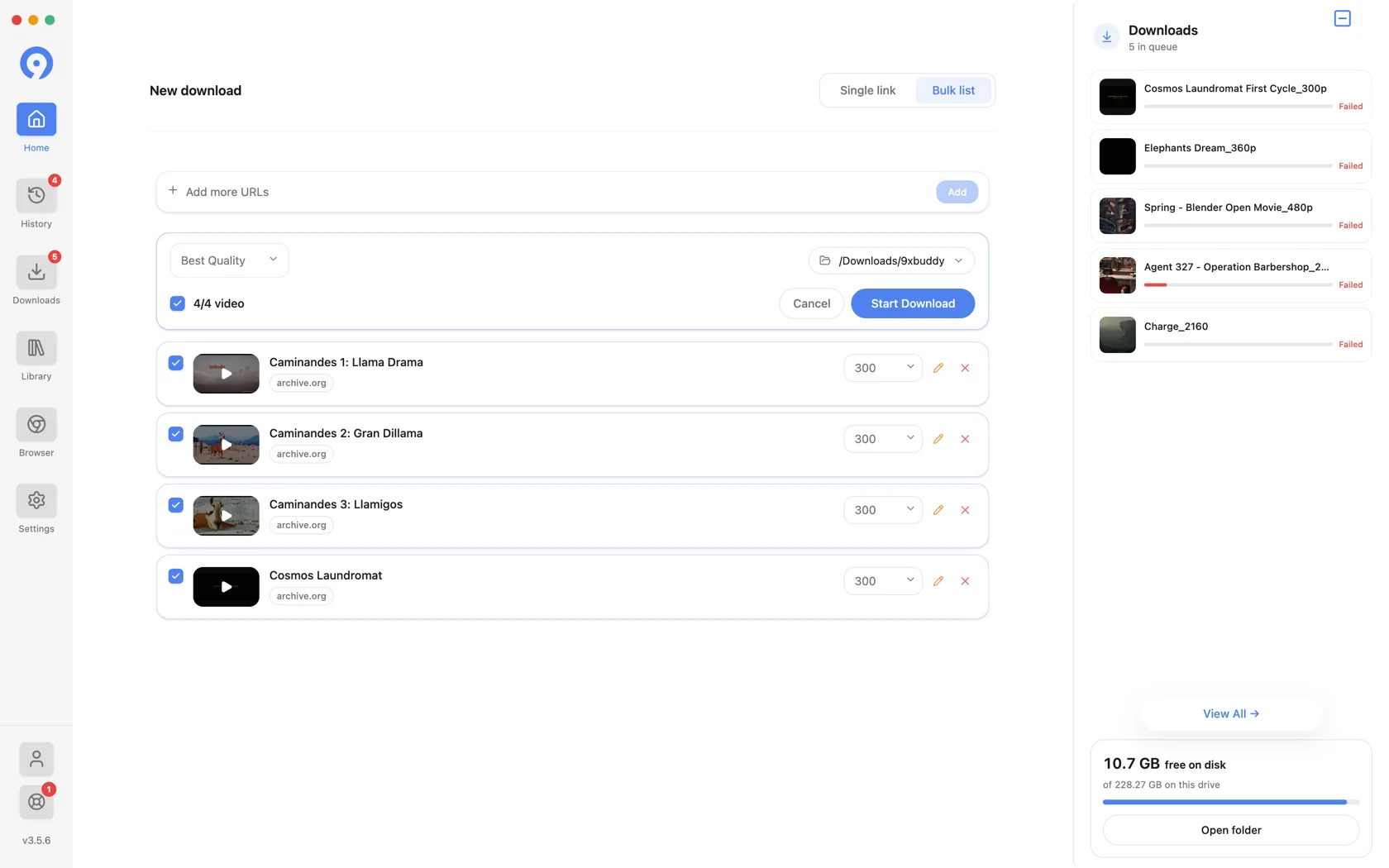Toggle the 4/4 video select-all checkbox
Image resolution: width=1389 pixels, height=868 pixels.
[x=177, y=303]
